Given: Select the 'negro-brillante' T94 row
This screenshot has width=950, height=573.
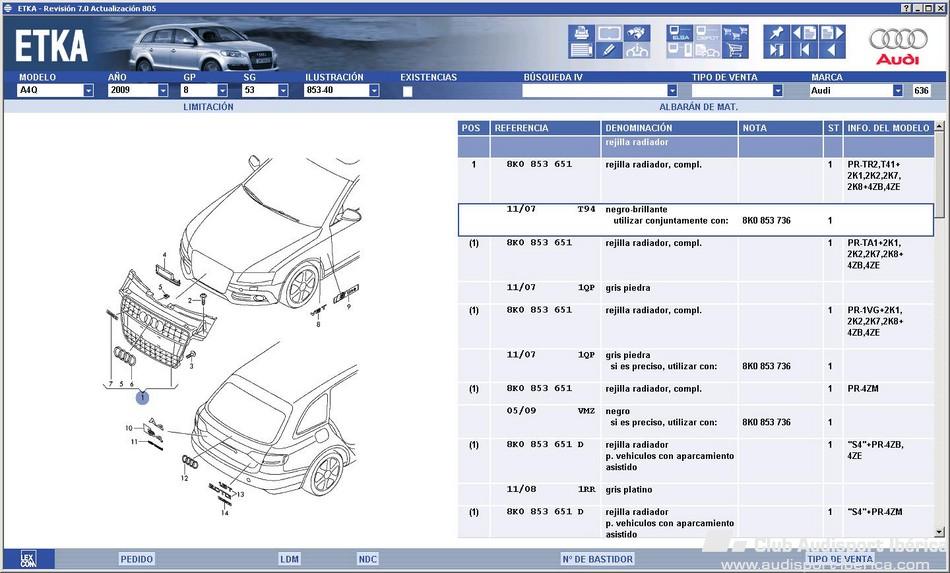Looking at the screenshot, I should coord(696,220).
